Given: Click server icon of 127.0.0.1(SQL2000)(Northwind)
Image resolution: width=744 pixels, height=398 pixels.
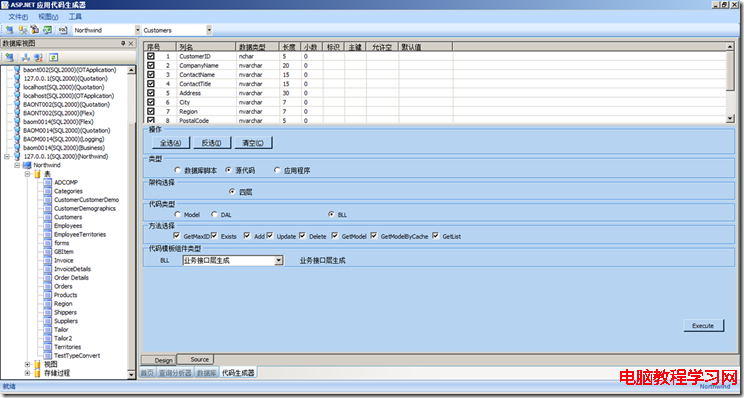Looking at the screenshot, I should click(x=18, y=157).
